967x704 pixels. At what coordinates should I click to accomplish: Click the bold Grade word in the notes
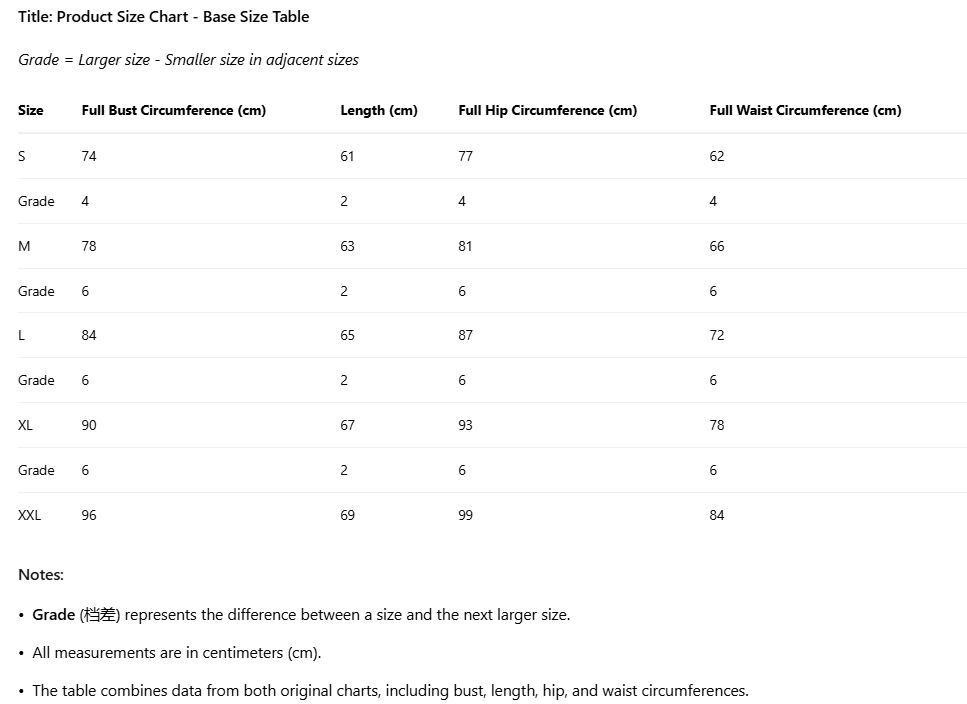pos(54,615)
